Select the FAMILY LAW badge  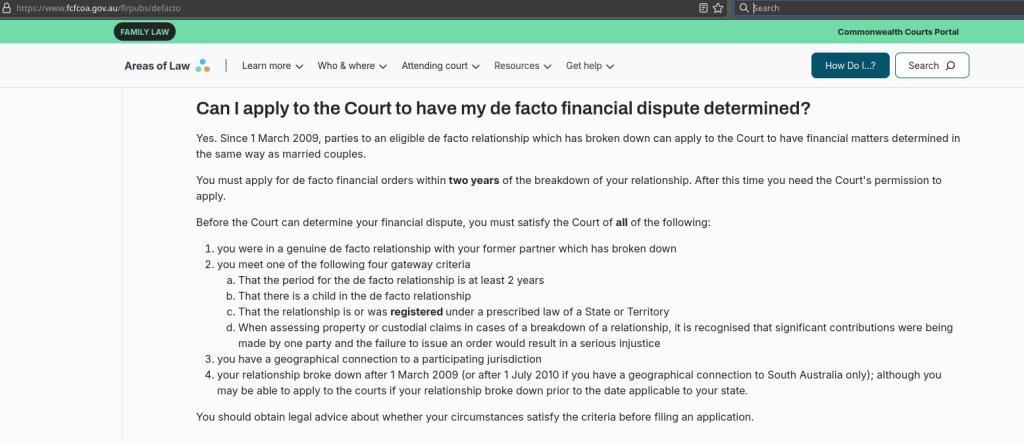pos(145,32)
